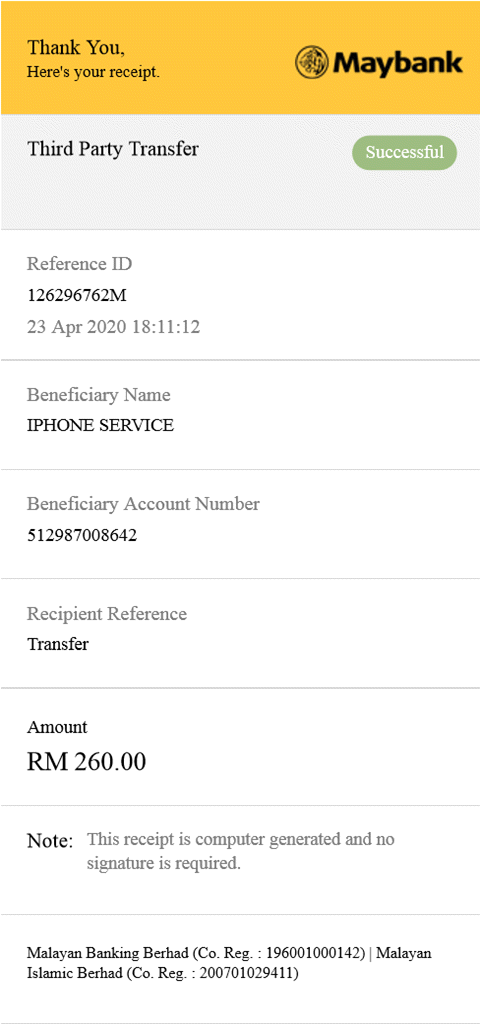The height and width of the screenshot is (1024, 480).
Task: Click the Malayan Banking Berhad registration footer
Action: (x=229, y=963)
